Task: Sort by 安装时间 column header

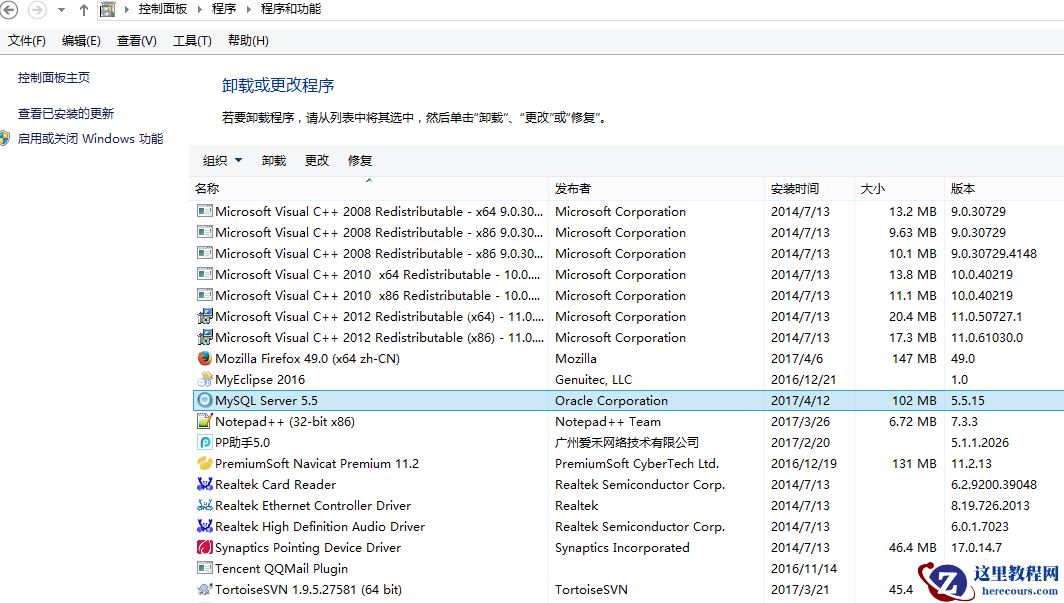Action: pyautogui.click(x=809, y=189)
